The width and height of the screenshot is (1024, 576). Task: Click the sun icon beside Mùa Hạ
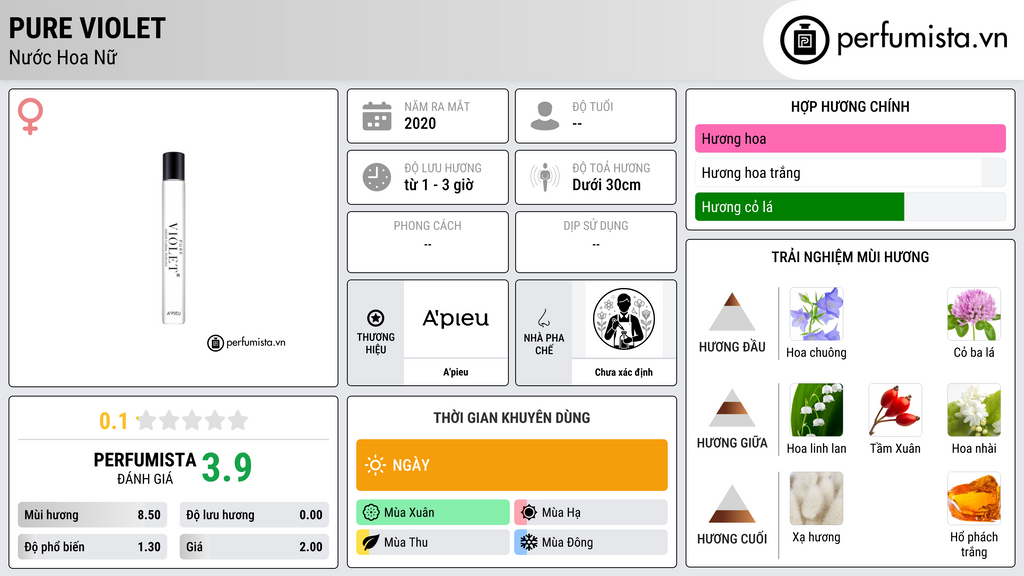[529, 513]
